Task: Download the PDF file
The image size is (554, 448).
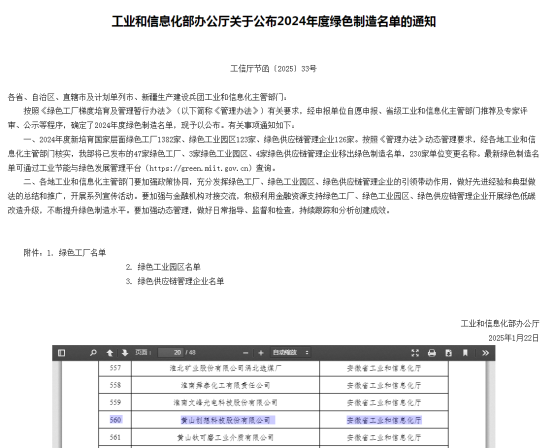Action: coord(448,353)
